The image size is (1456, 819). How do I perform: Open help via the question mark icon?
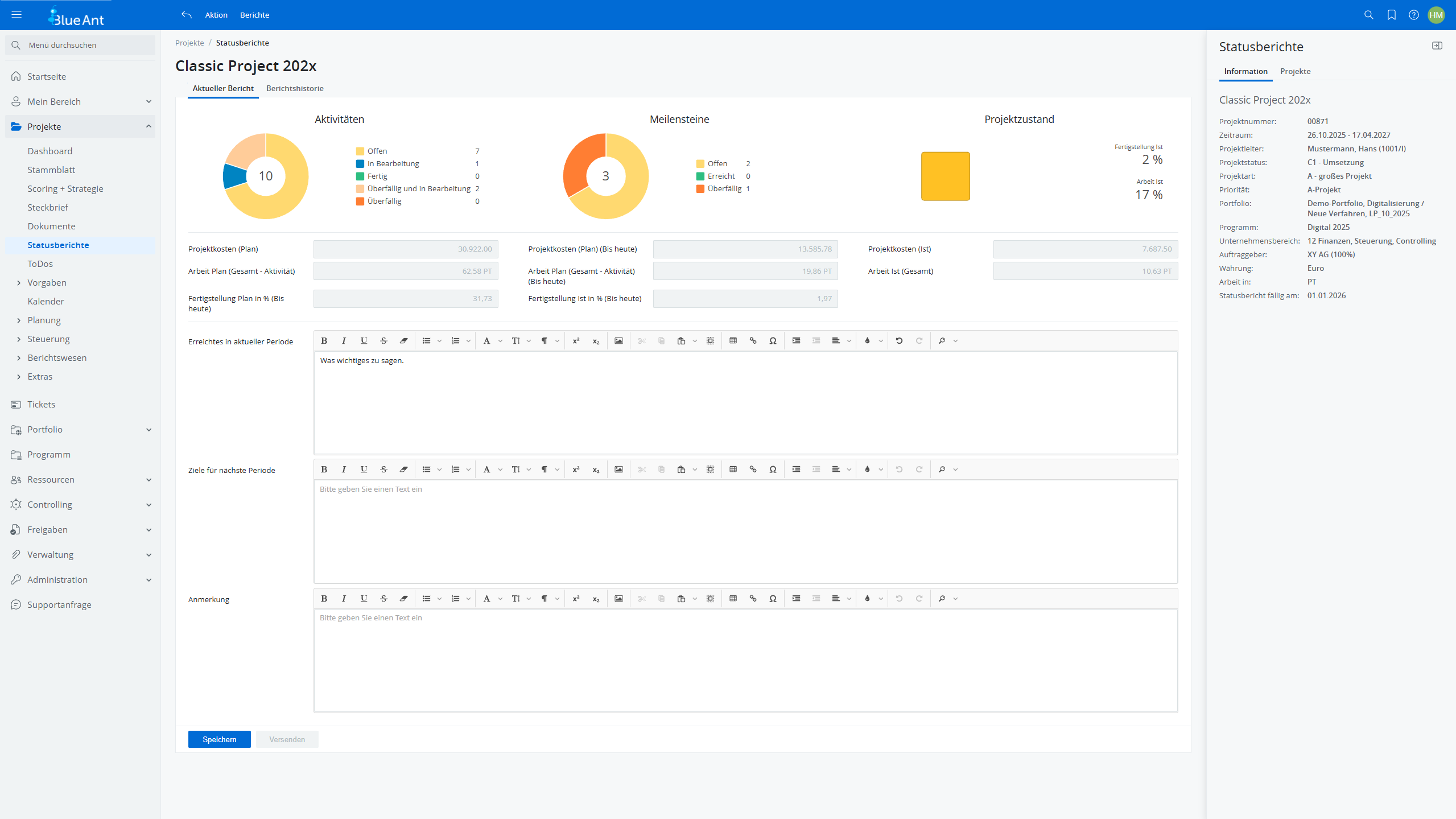pyautogui.click(x=1414, y=15)
